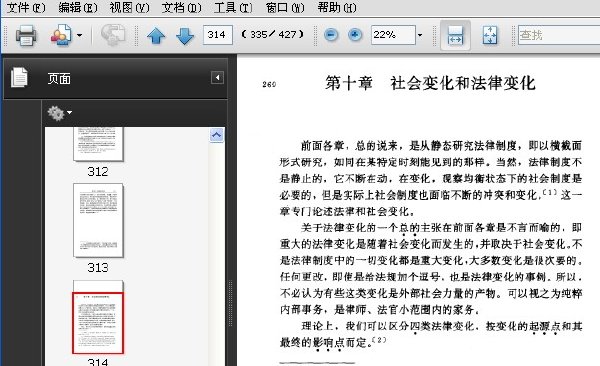
Task: Click the Print icon
Action: [26, 35]
